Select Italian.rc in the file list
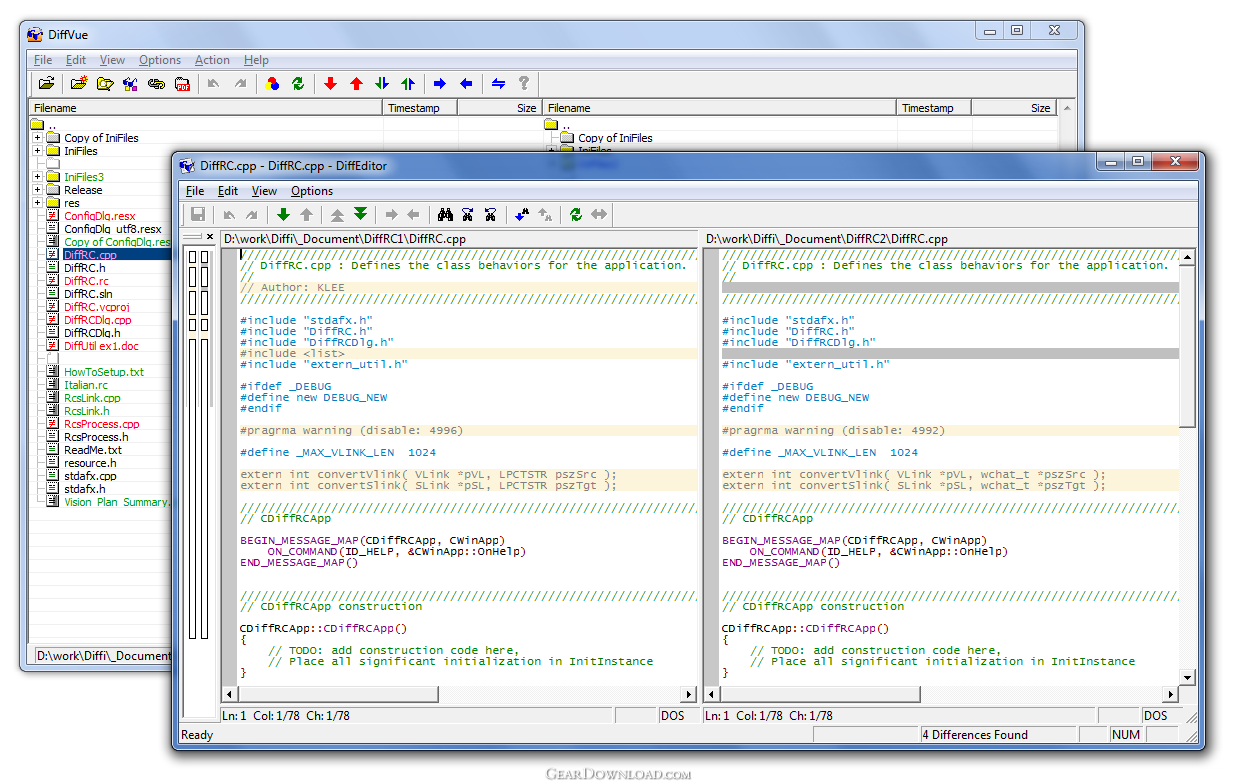This screenshot has height=782, width=1236. point(86,385)
